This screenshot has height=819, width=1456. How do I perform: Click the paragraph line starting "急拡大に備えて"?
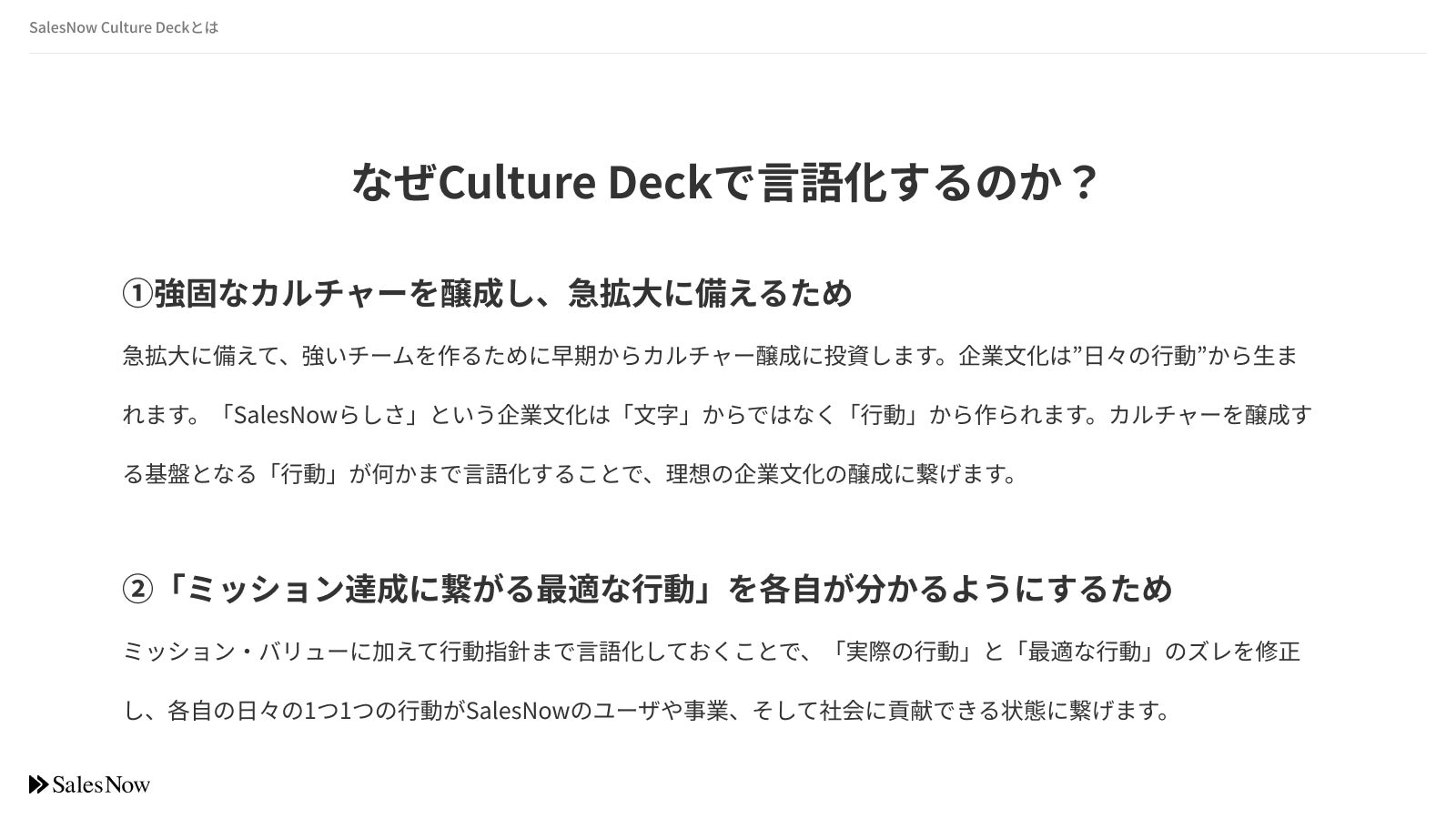(x=710, y=356)
